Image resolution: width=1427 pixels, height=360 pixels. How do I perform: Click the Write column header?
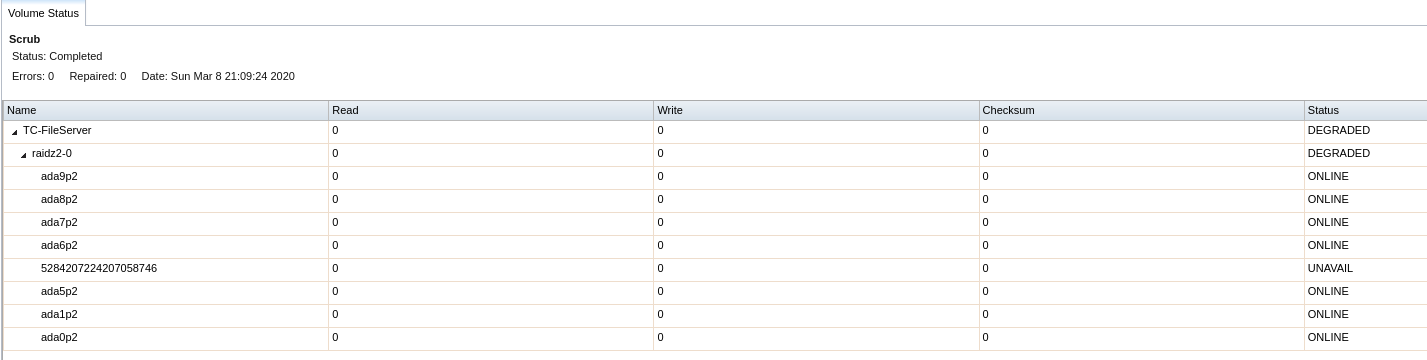816,110
